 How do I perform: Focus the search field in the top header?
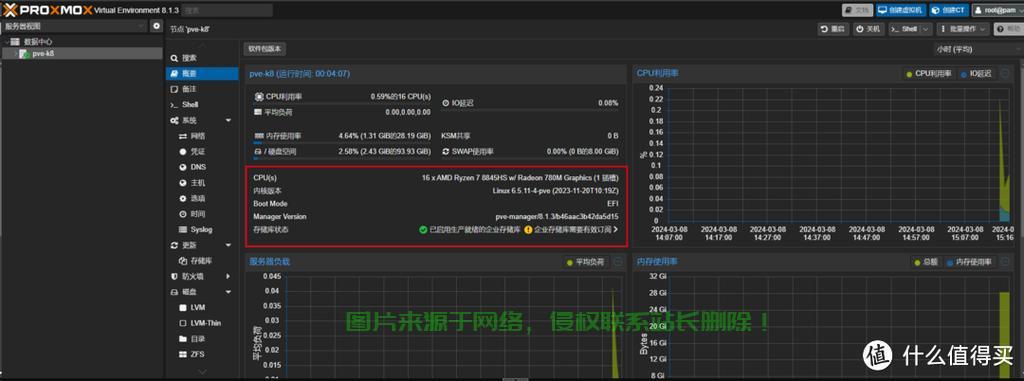click(x=227, y=10)
